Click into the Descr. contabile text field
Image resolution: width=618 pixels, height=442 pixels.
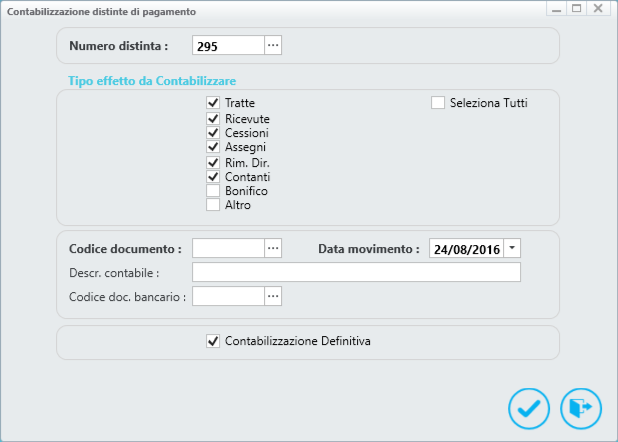356,272
